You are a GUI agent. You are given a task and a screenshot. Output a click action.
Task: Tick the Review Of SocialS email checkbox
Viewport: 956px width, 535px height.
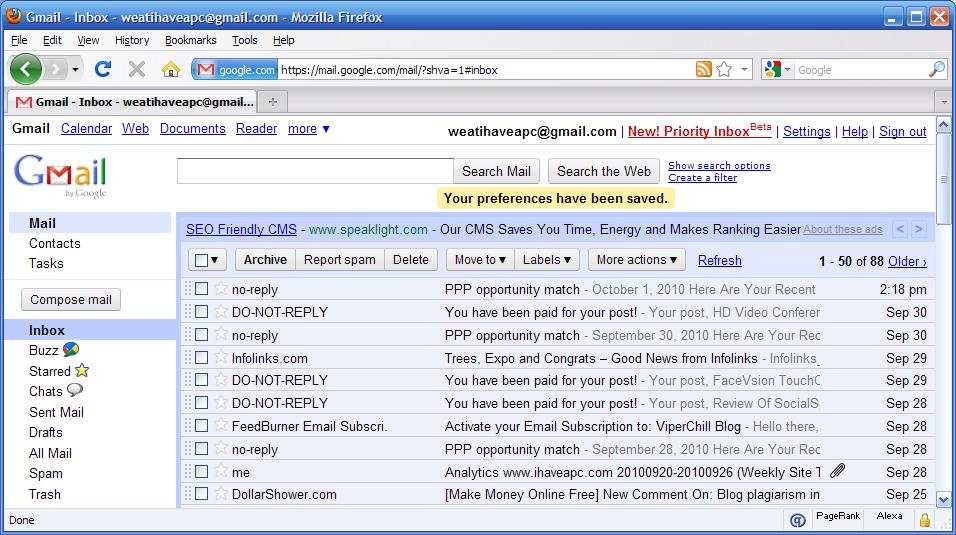point(202,403)
